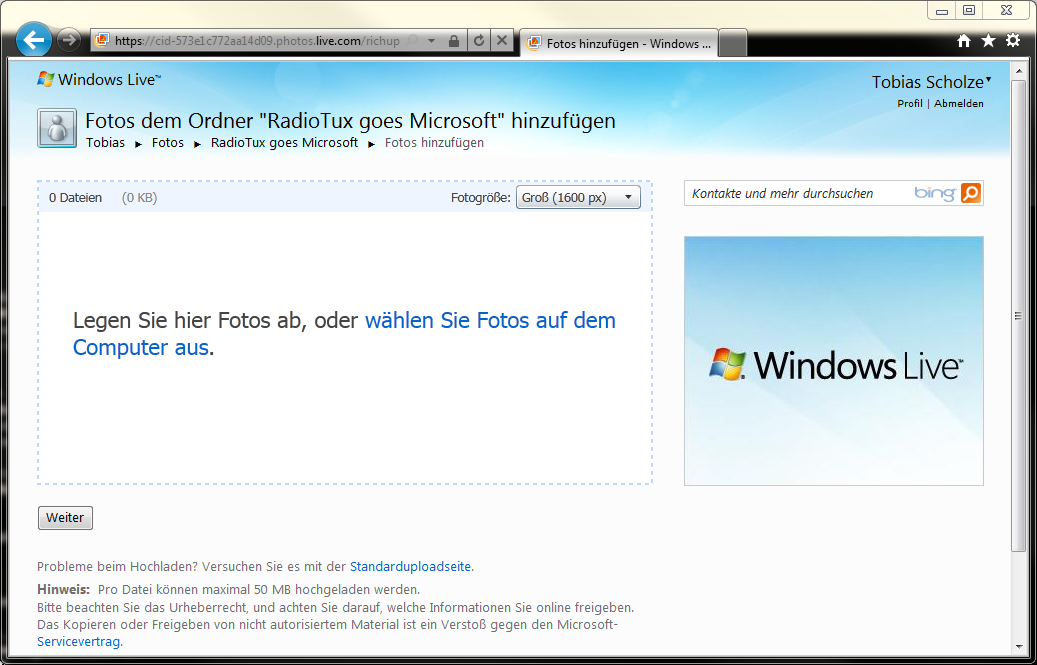This screenshot has height=665, width=1037.
Task: Open 'RadioTux goes Microsoft' breadcrumb link
Action: click(x=284, y=143)
